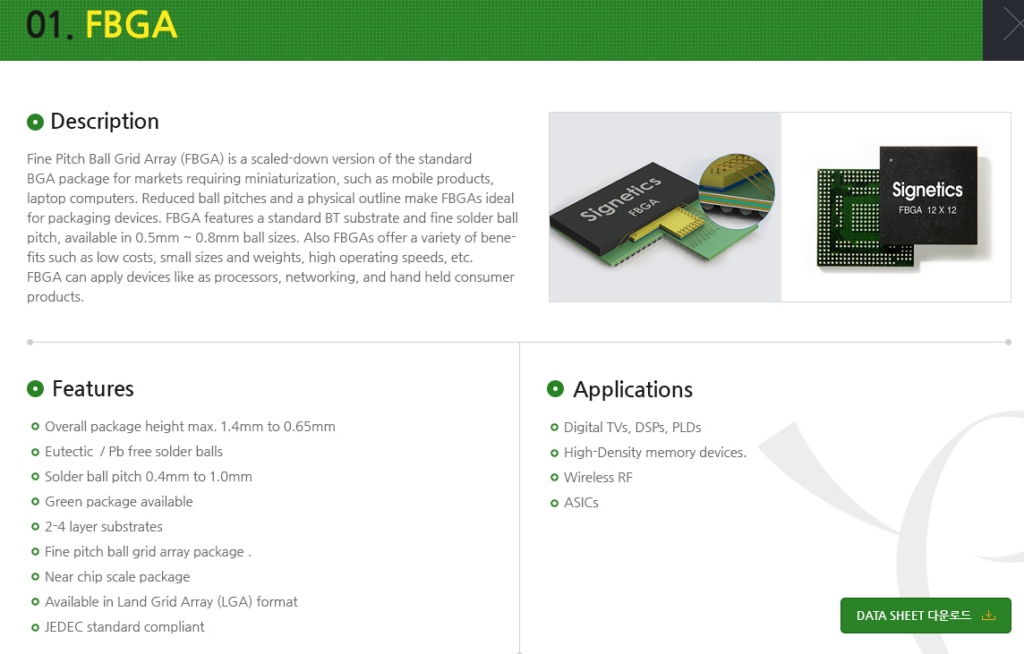Viewport: 1024px width, 654px height.
Task: Select the Features section heading
Action: [x=92, y=389]
